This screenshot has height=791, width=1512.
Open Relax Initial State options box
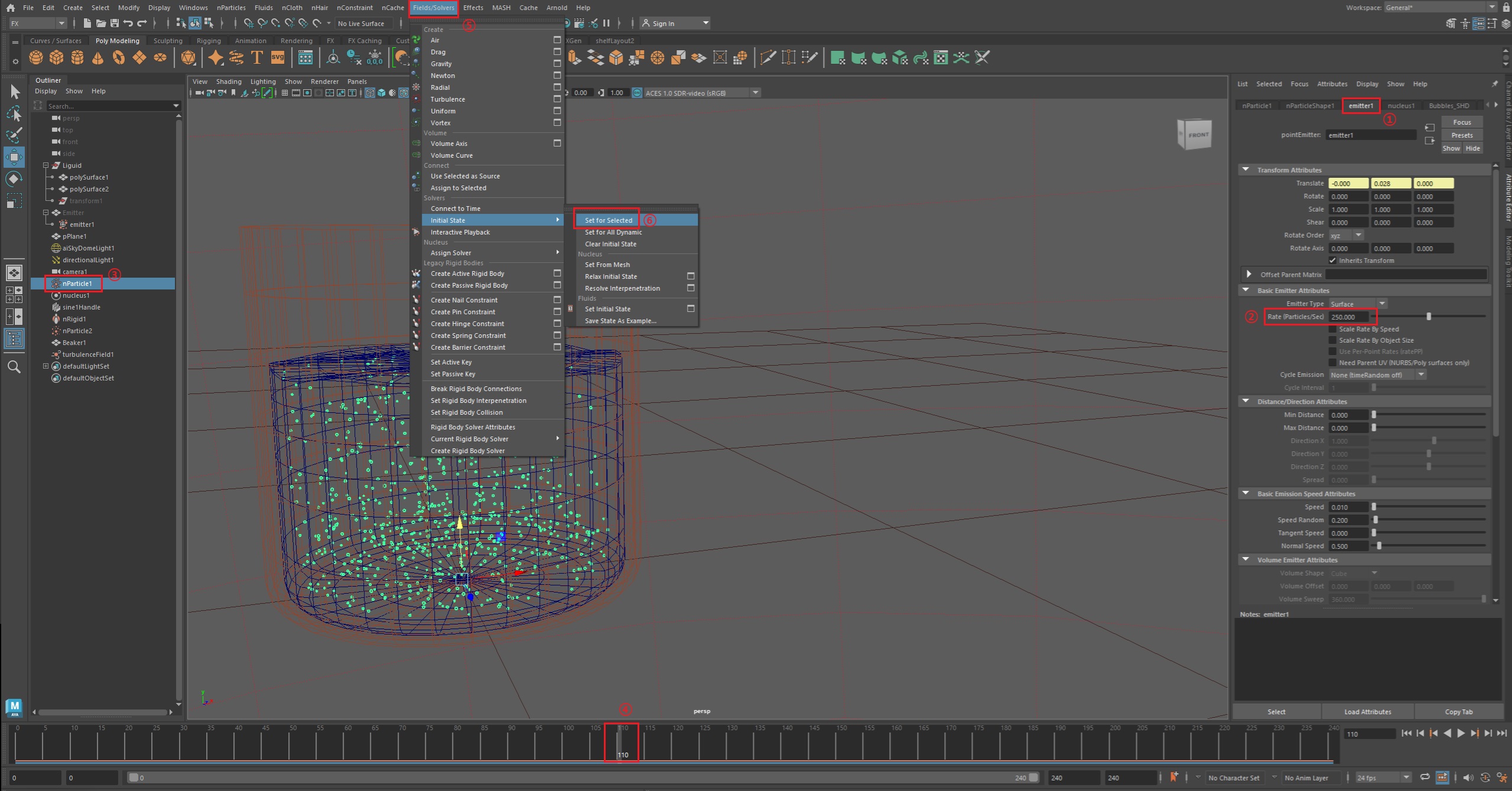pyautogui.click(x=690, y=276)
